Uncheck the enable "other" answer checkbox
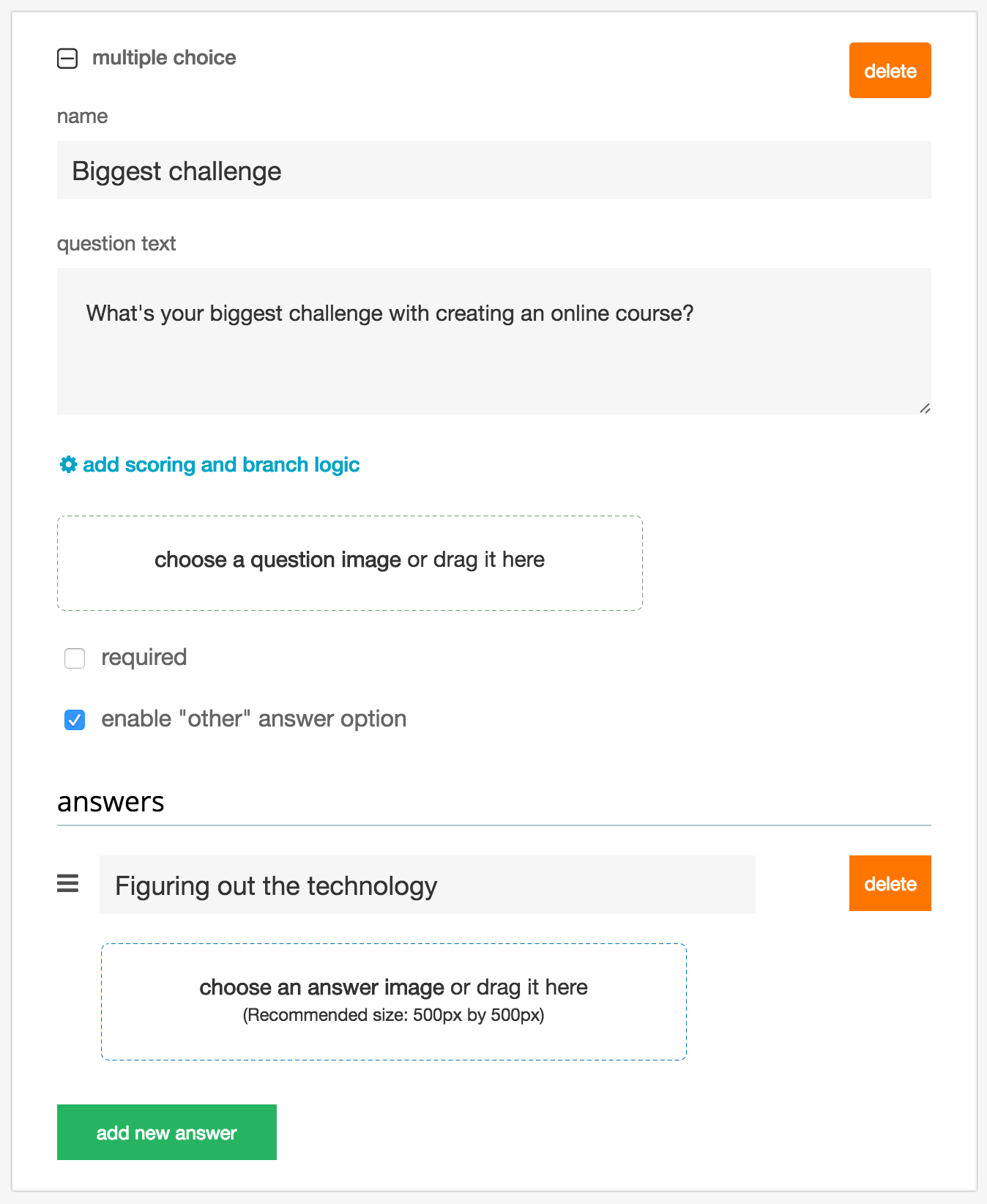 coord(75,720)
